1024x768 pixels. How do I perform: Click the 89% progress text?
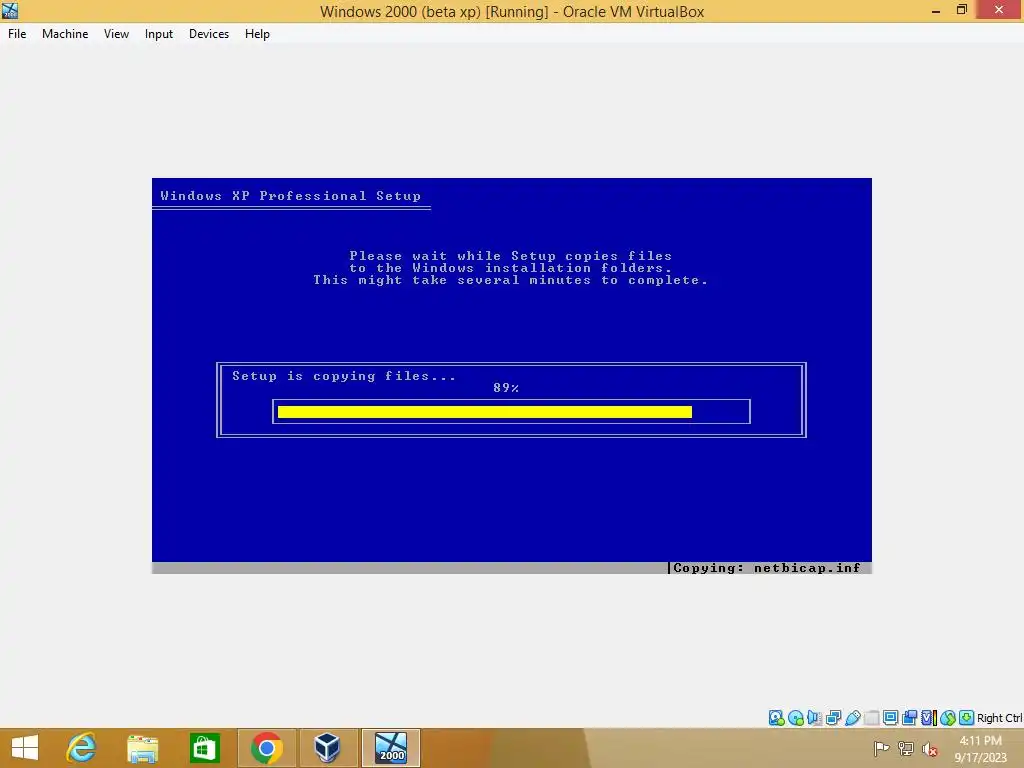pos(506,388)
